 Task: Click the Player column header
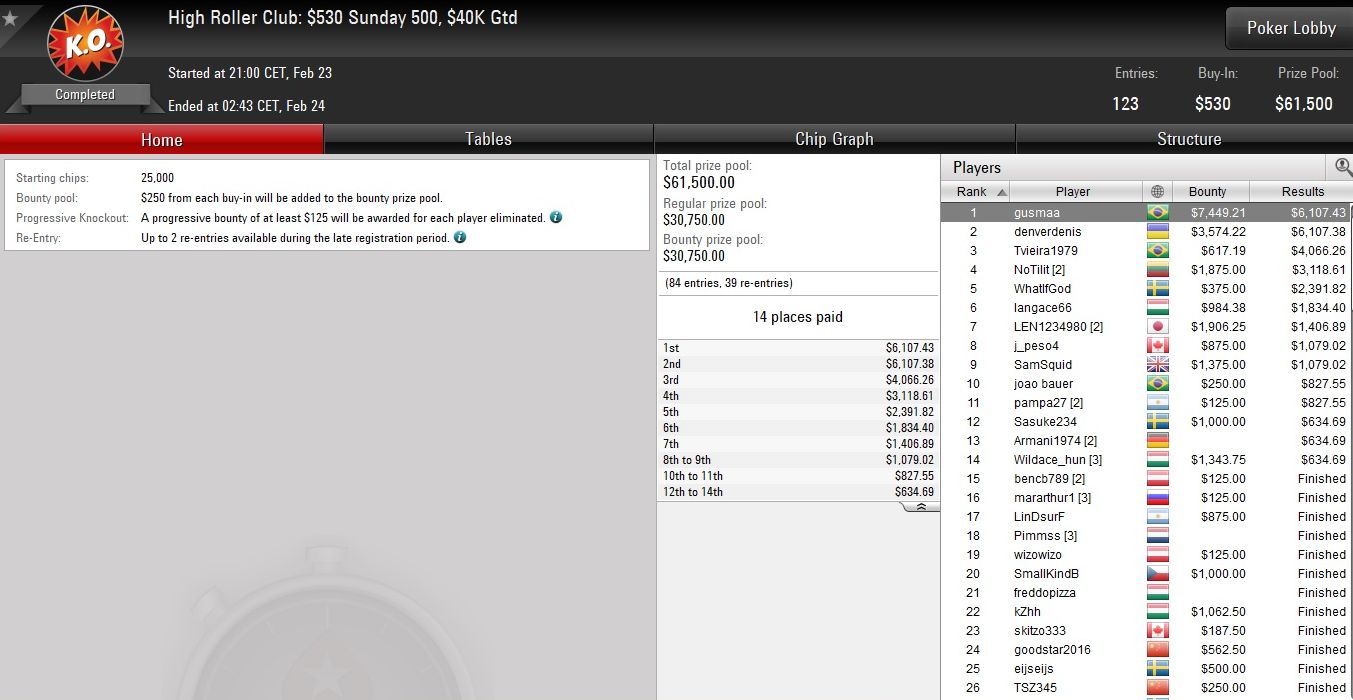point(1073,191)
